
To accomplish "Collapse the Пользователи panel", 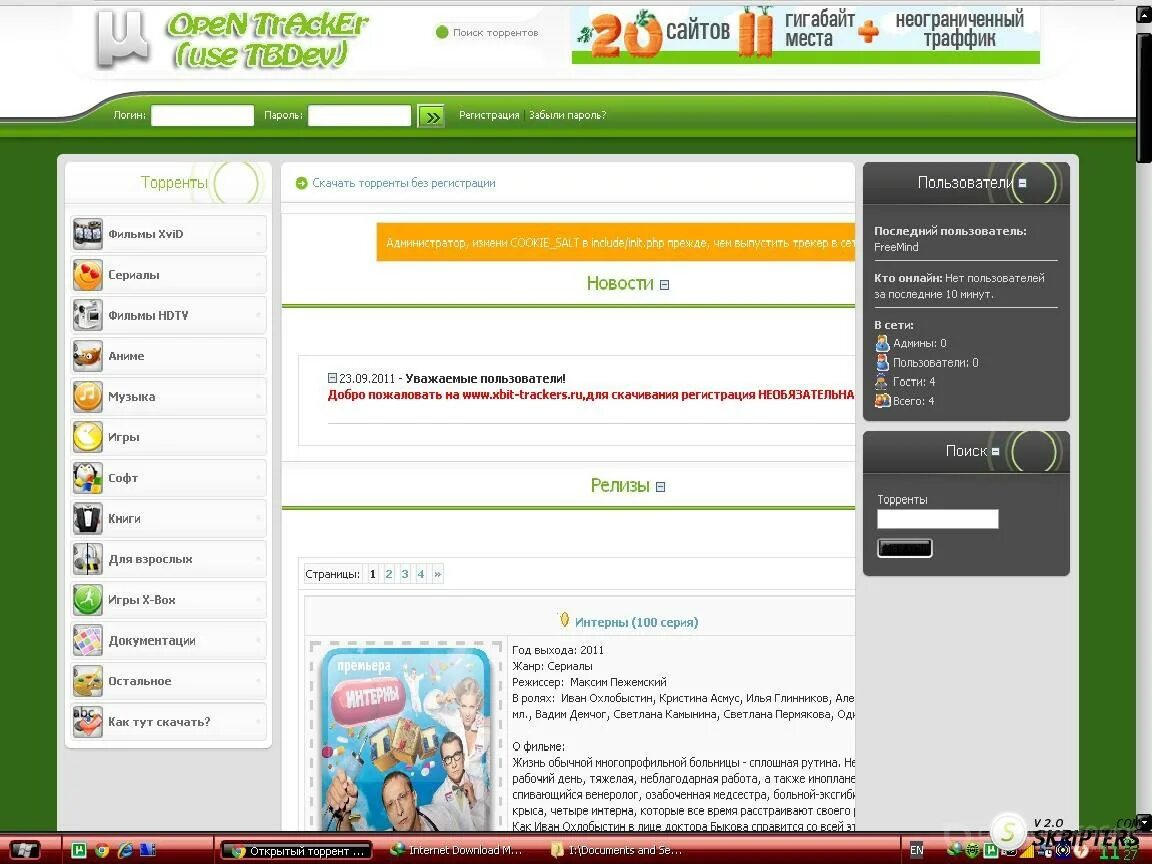I will click(1021, 183).
